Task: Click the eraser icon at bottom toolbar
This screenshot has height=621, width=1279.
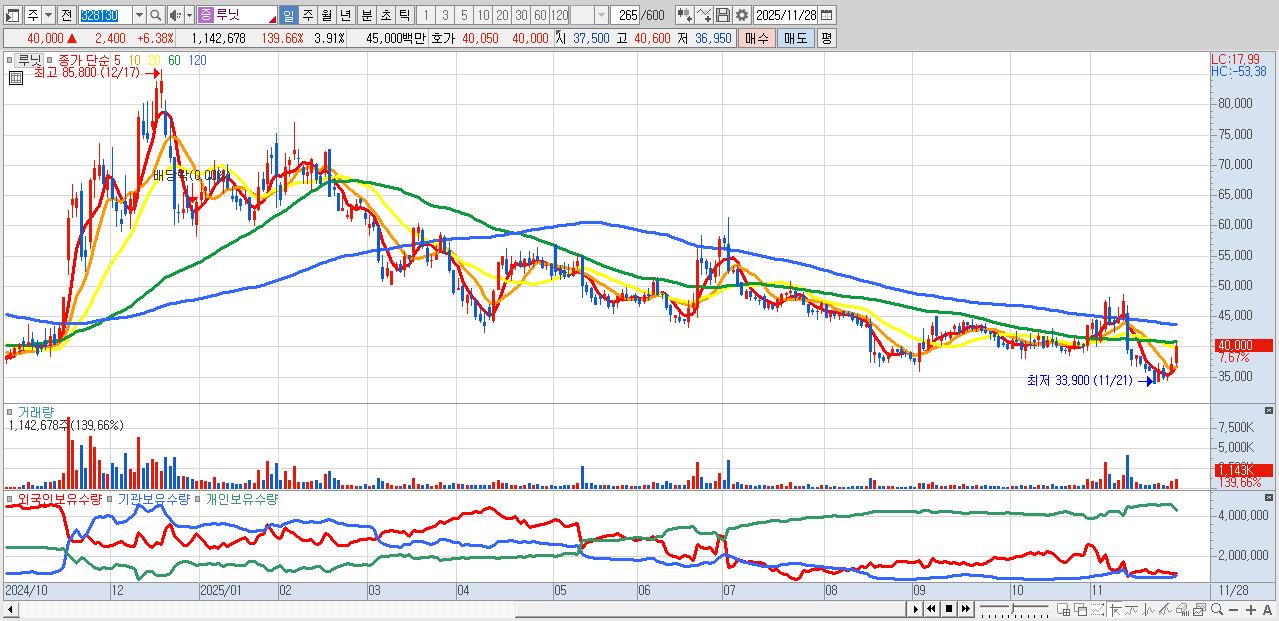Action: [1183, 609]
